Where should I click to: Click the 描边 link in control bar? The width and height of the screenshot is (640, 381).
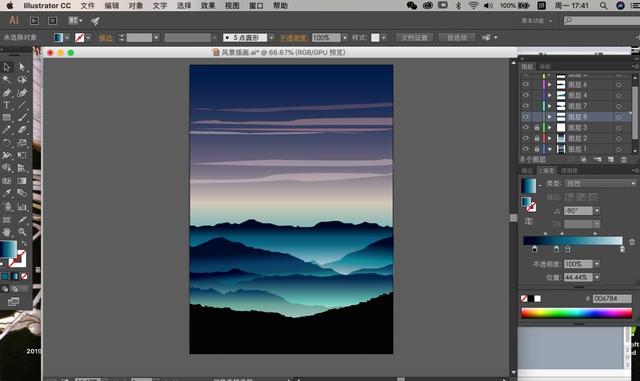click(105, 38)
